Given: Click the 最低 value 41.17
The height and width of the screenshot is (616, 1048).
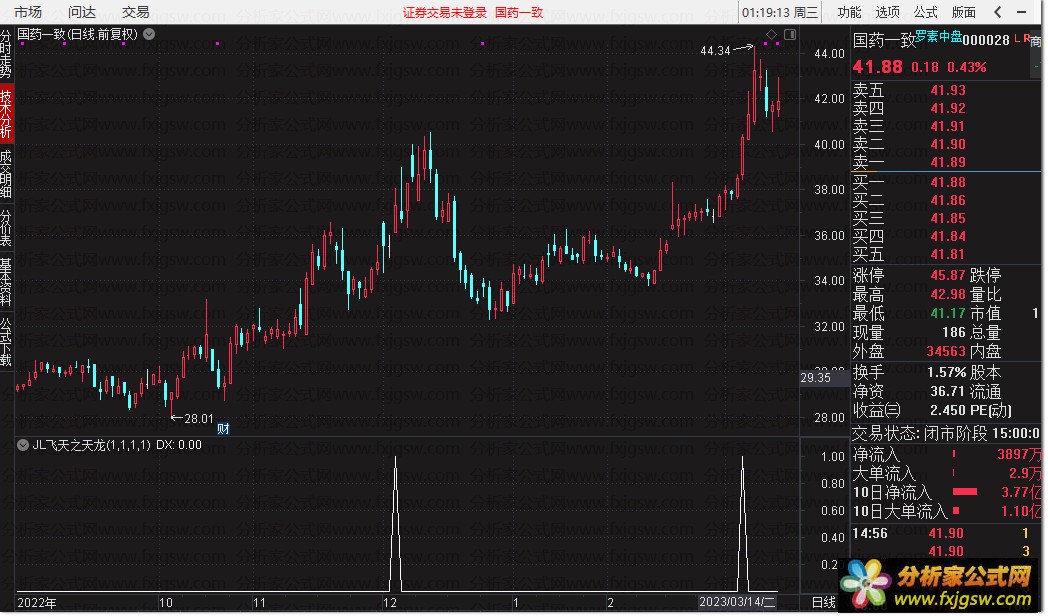Looking at the screenshot, I should [948, 313].
